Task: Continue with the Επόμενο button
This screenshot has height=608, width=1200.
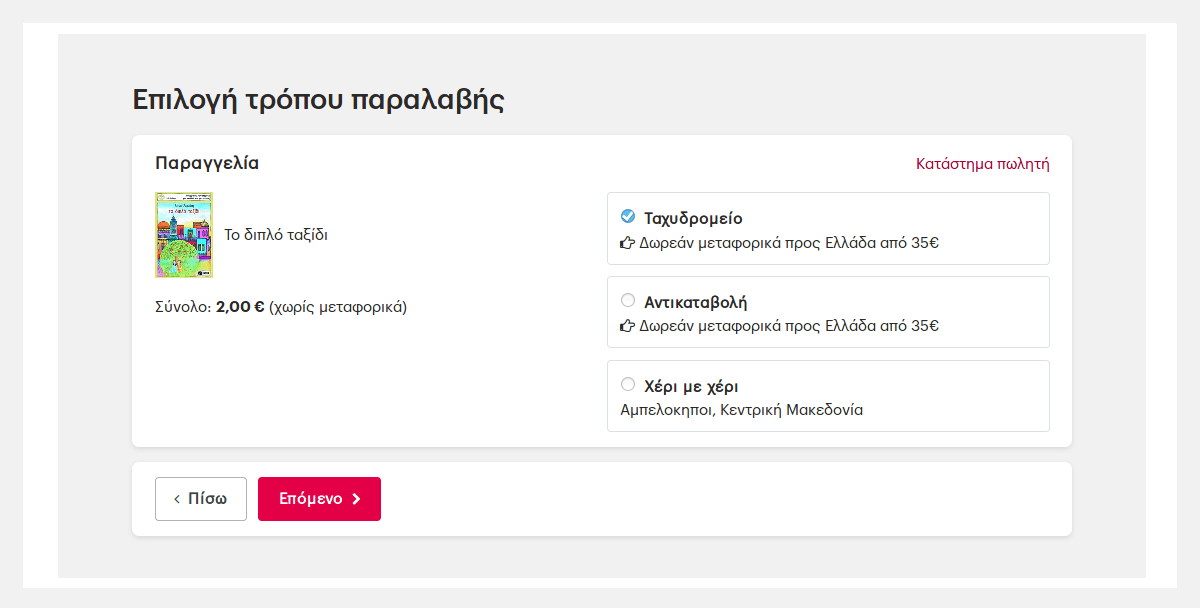Action: pyautogui.click(x=319, y=499)
